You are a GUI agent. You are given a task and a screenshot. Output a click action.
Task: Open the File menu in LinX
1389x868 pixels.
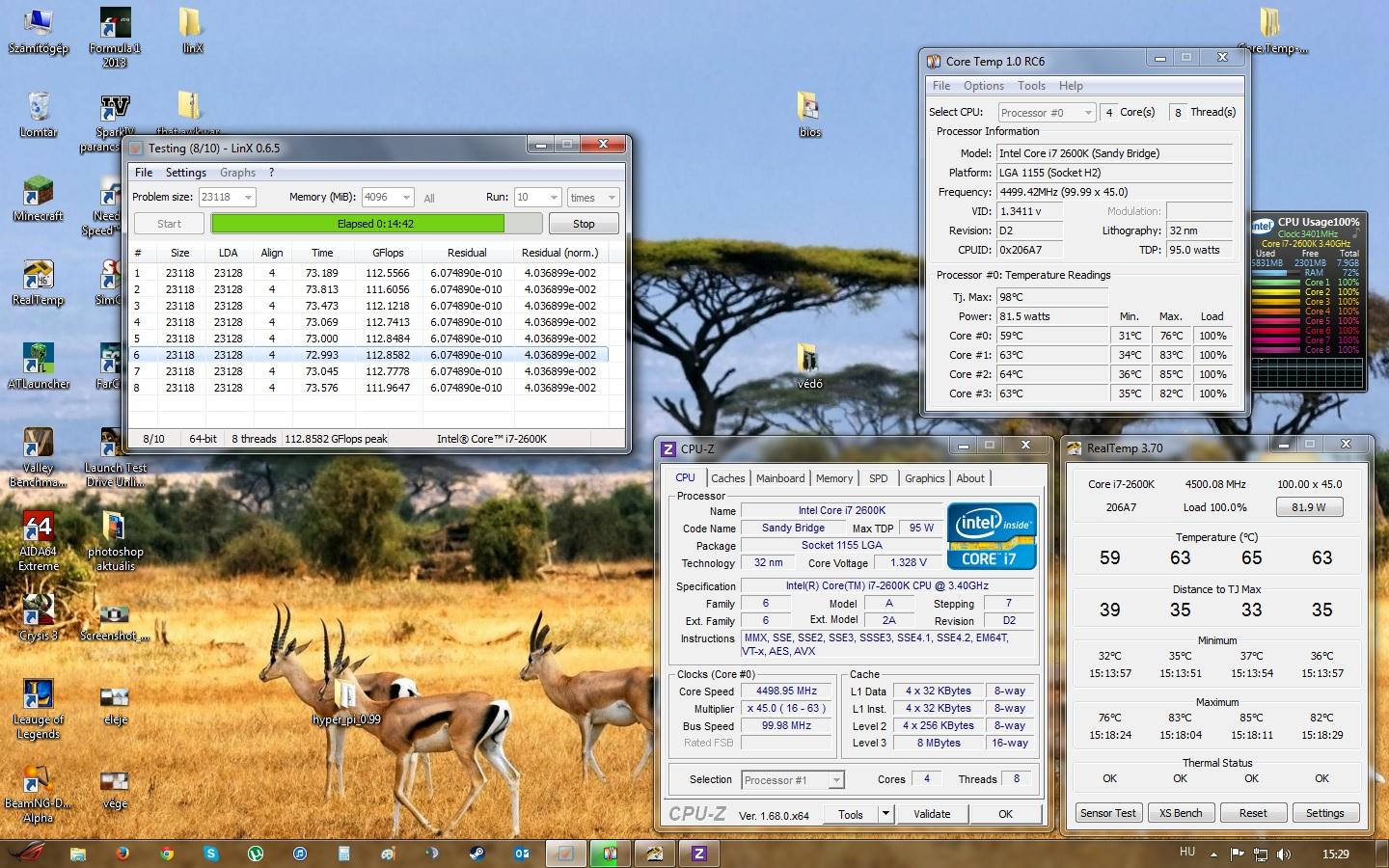tap(144, 173)
